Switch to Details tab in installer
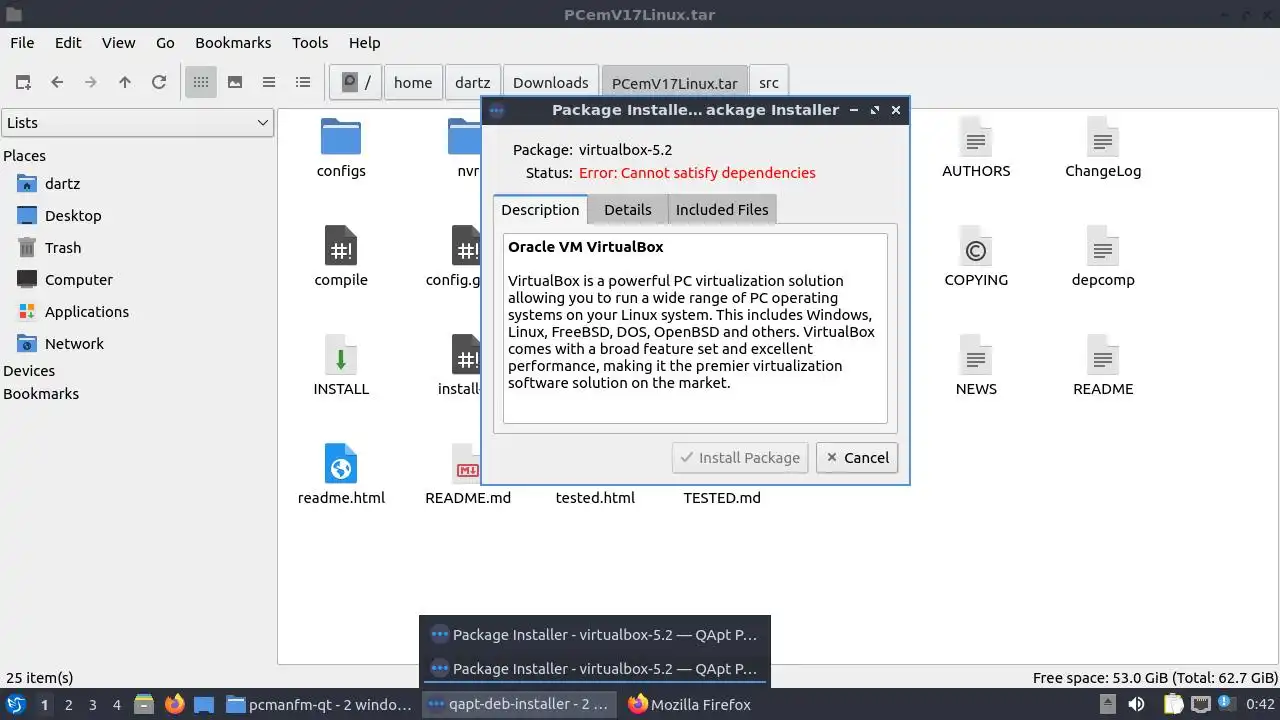This screenshot has height=720, width=1280. [628, 210]
